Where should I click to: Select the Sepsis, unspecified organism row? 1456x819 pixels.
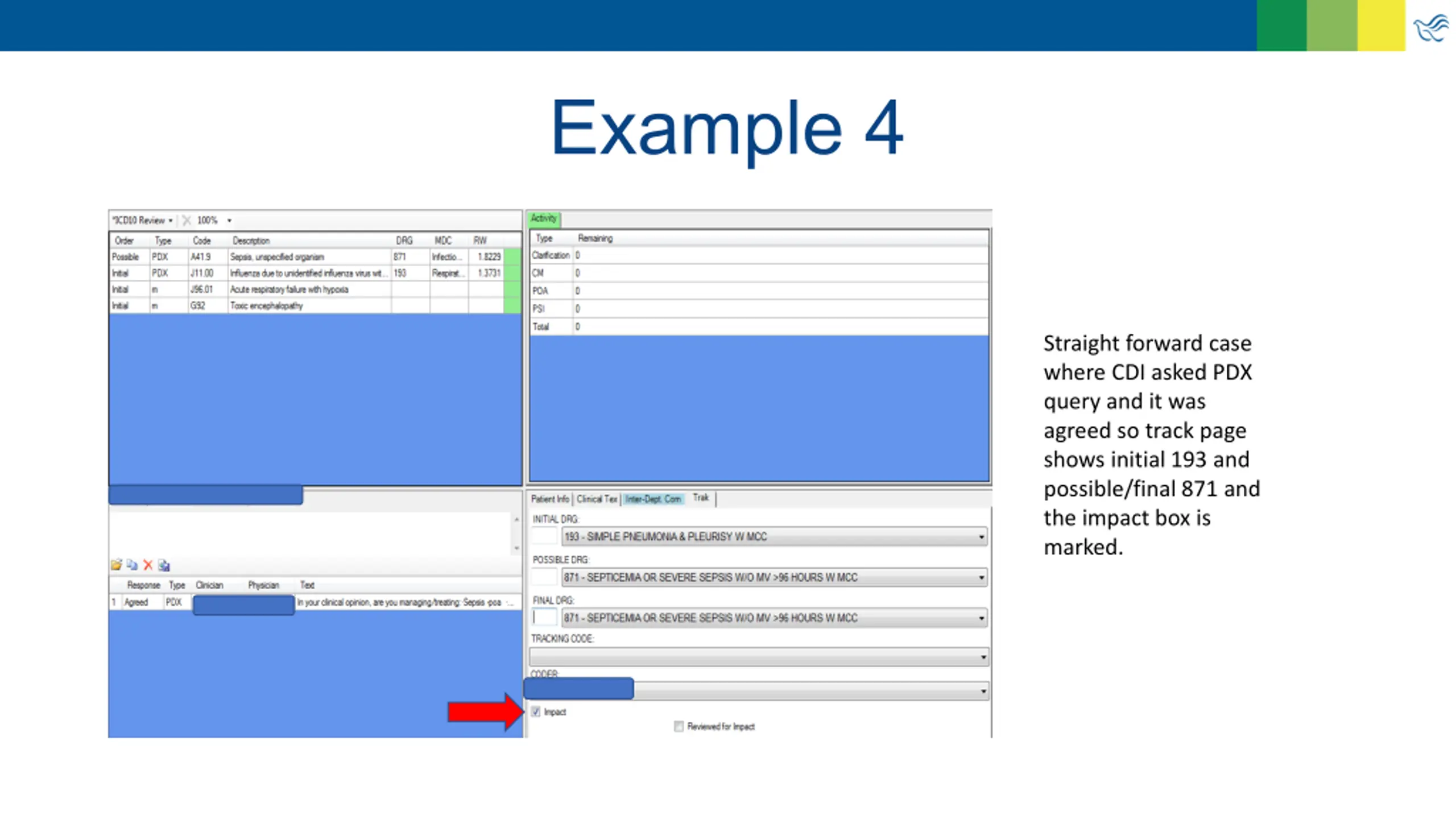(277, 257)
